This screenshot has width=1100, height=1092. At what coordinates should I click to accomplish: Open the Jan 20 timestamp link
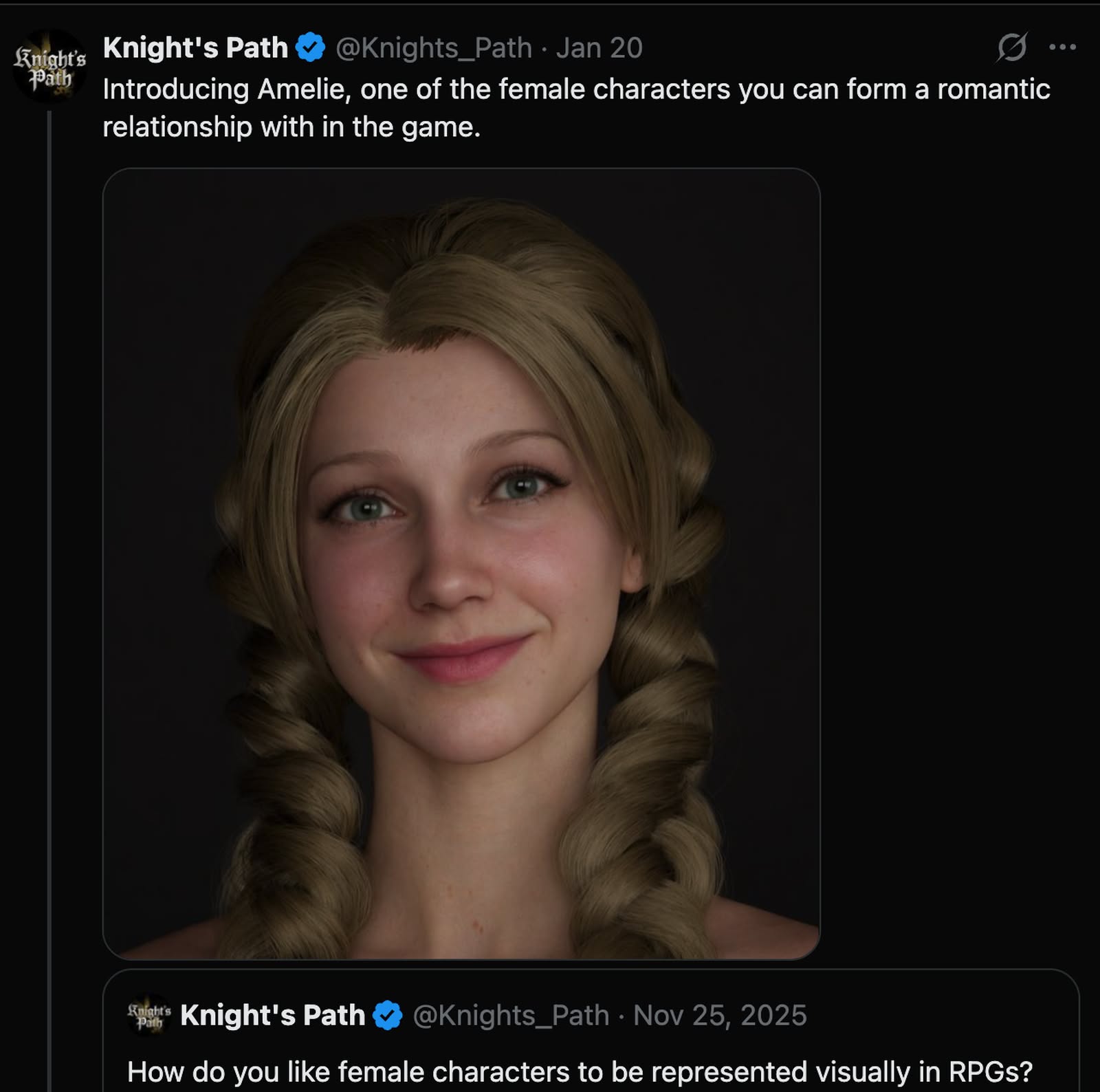point(599,48)
